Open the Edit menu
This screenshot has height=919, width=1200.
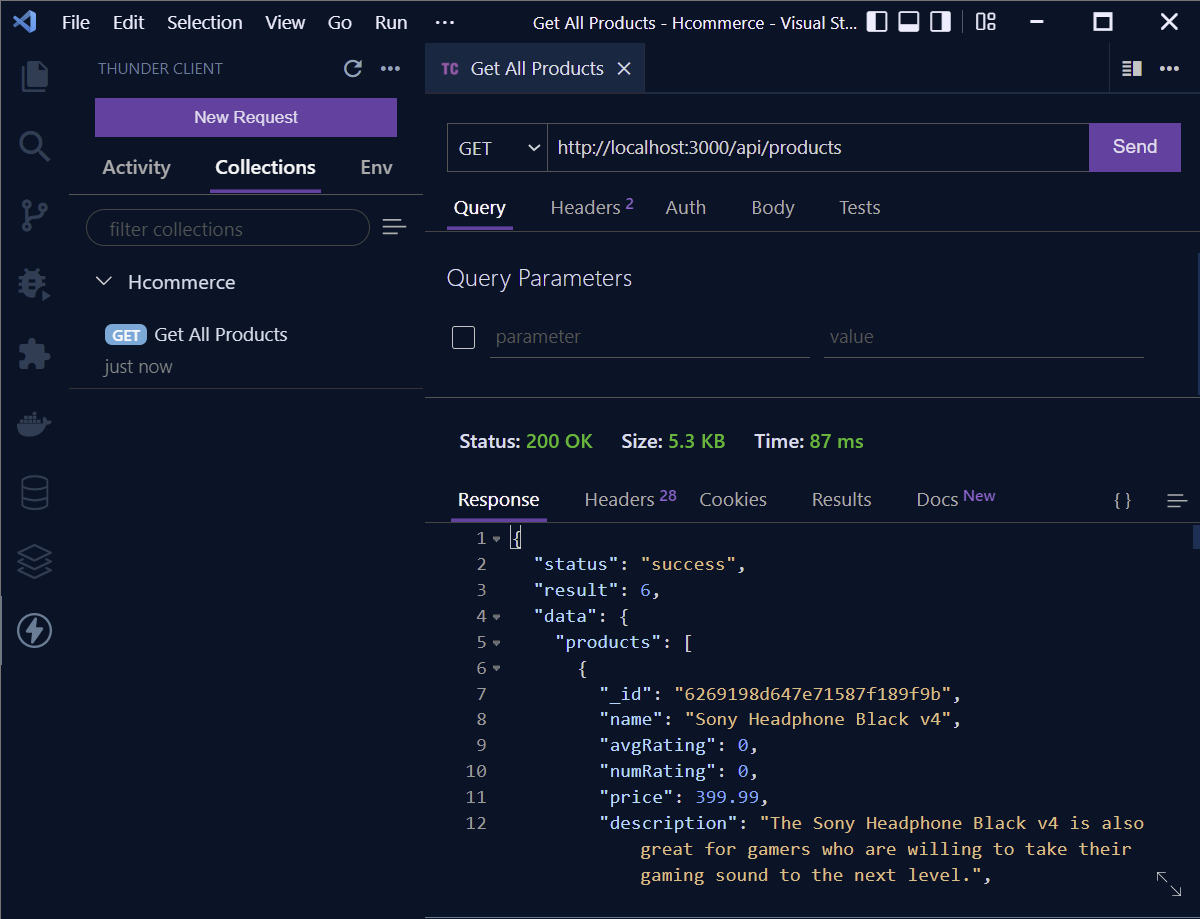click(128, 22)
